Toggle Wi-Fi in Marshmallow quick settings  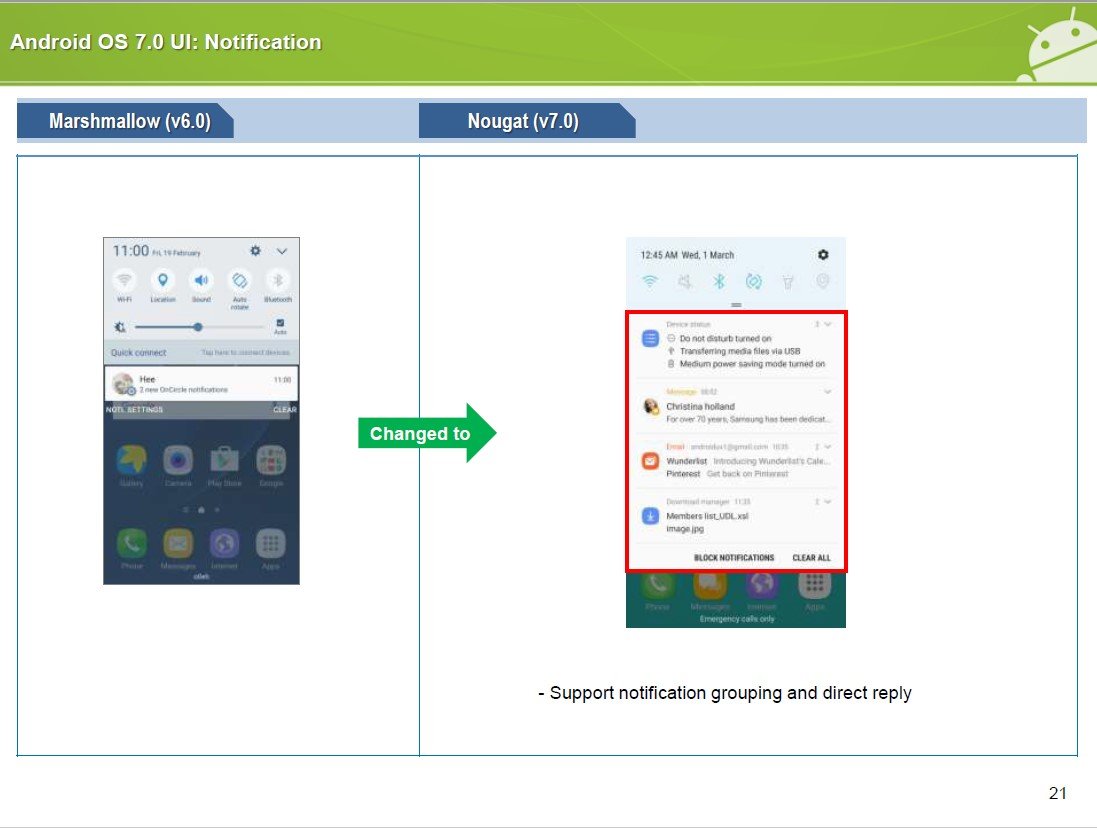pyautogui.click(x=124, y=280)
